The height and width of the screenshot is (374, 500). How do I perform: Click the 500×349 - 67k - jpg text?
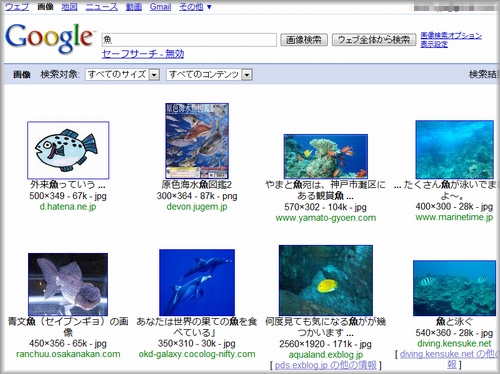click(x=68, y=196)
